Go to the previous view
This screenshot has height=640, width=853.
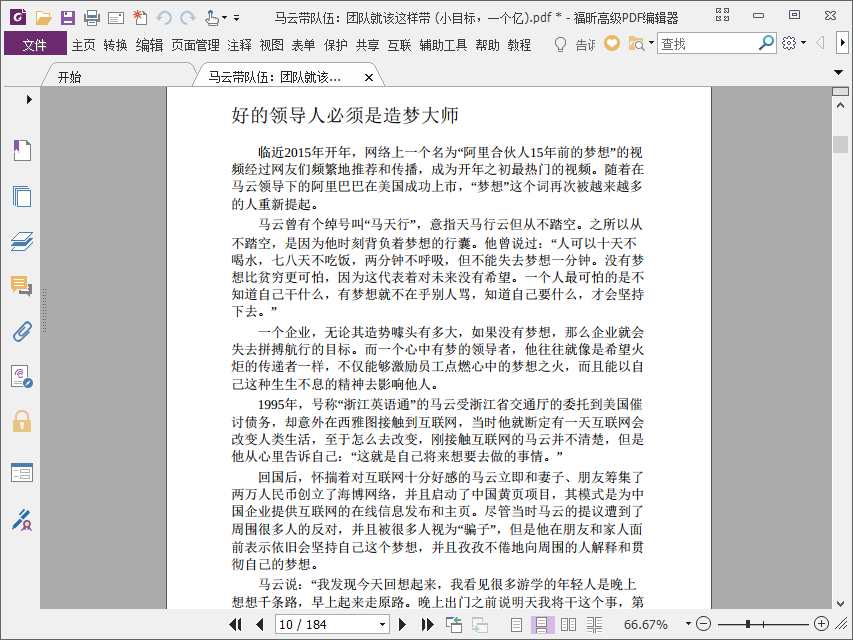pos(454,624)
